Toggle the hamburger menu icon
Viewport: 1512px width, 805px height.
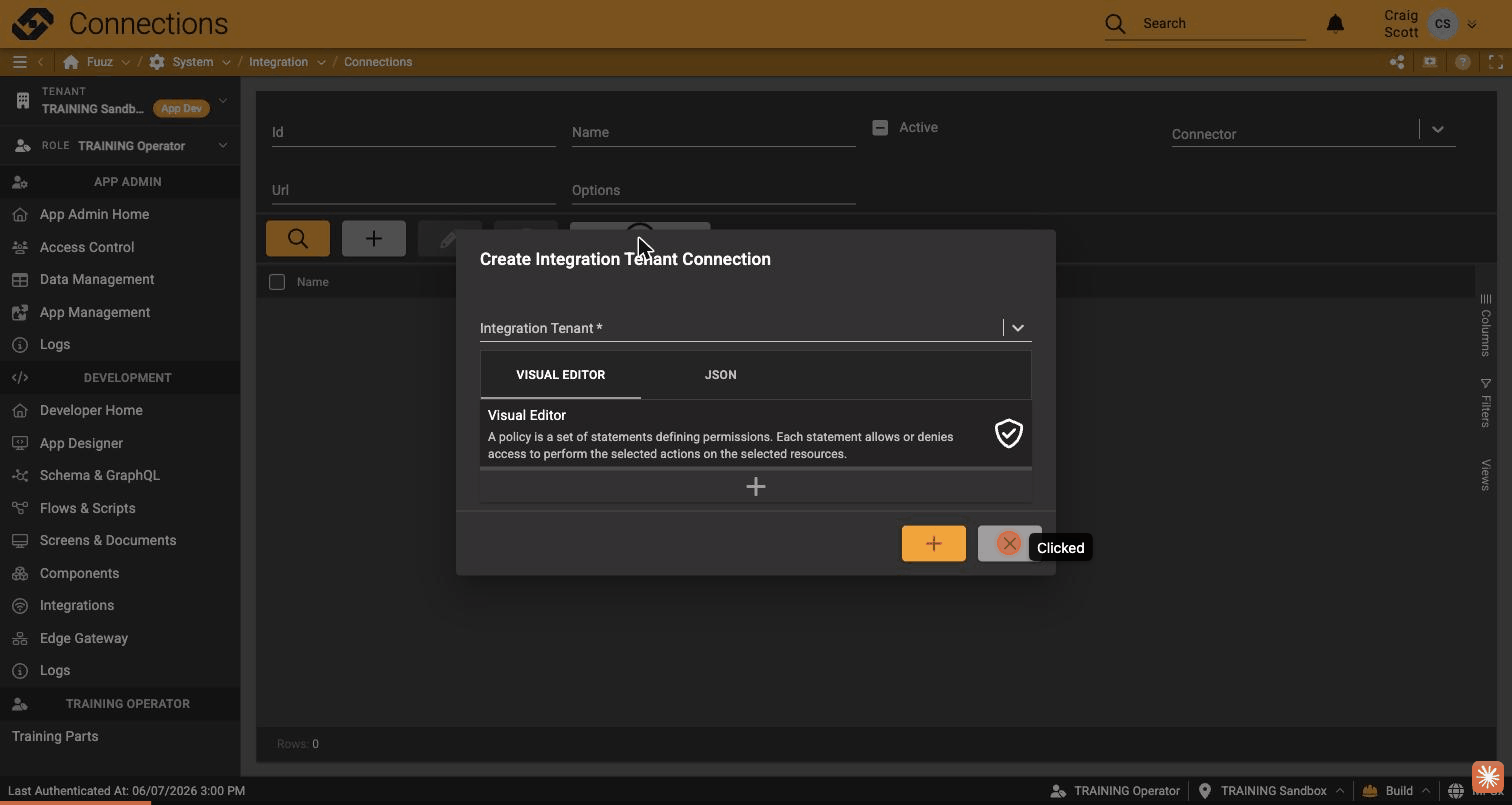pyautogui.click(x=19, y=62)
